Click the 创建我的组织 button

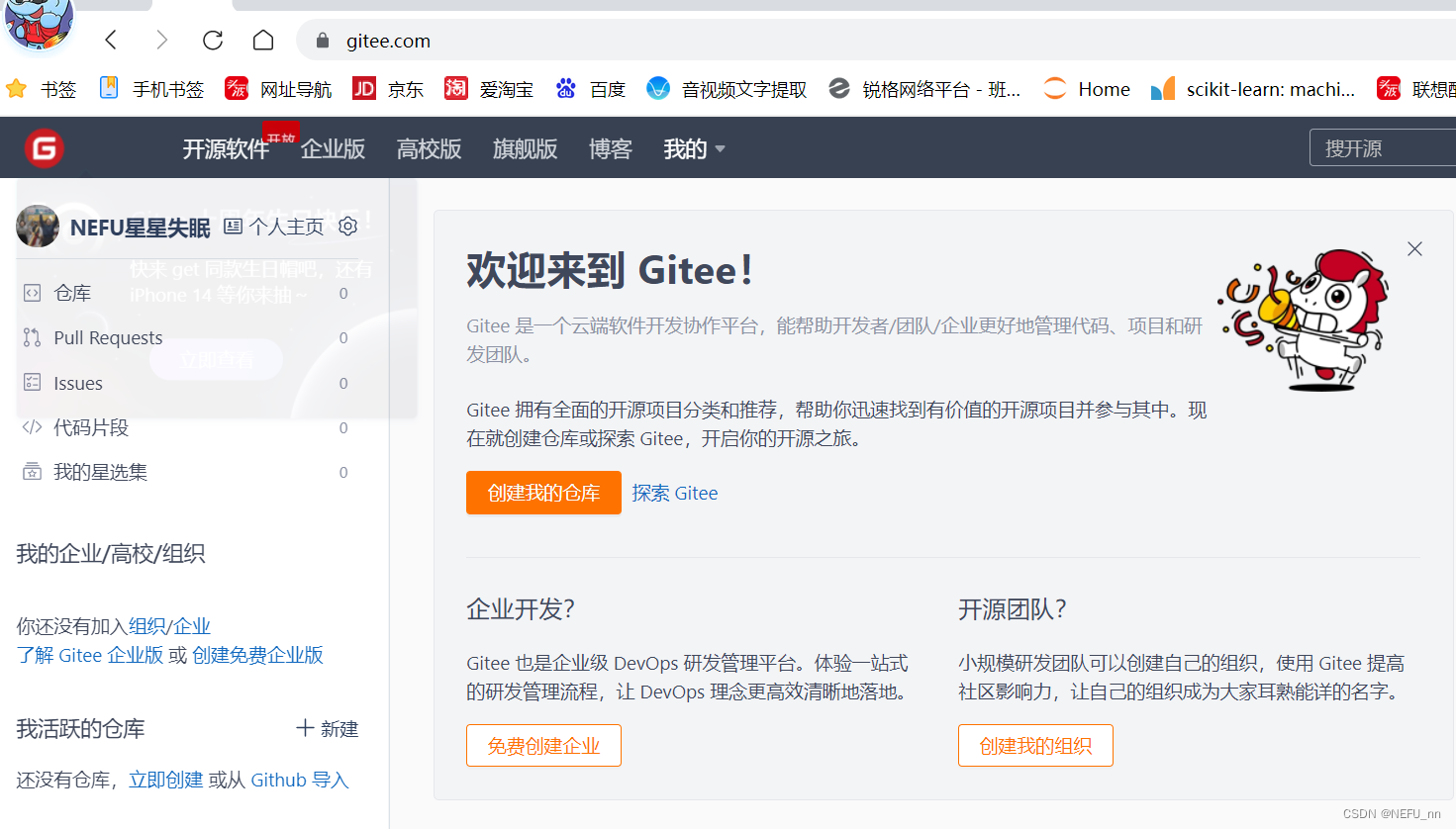pos(1035,745)
